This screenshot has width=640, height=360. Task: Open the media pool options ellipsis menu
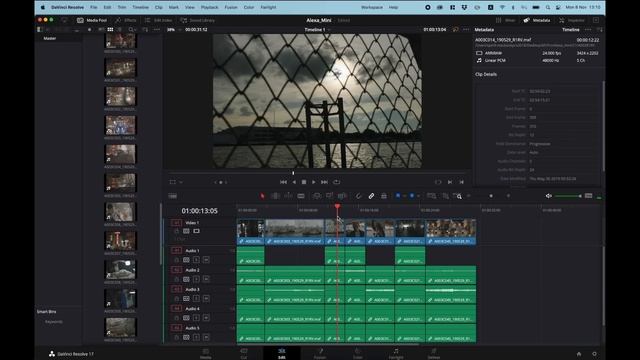[x=157, y=30]
